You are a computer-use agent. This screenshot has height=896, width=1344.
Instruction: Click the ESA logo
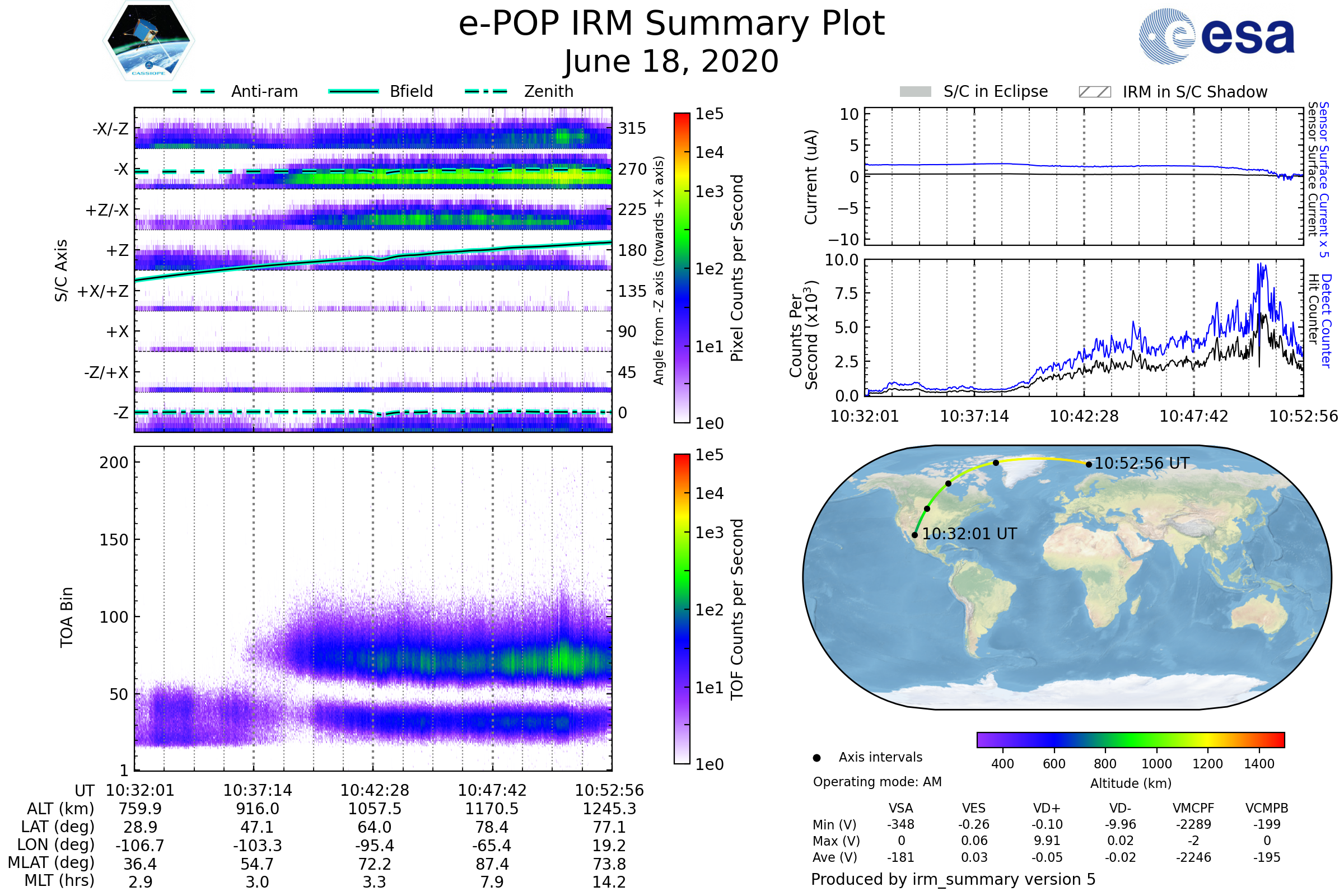[x=1216, y=35]
